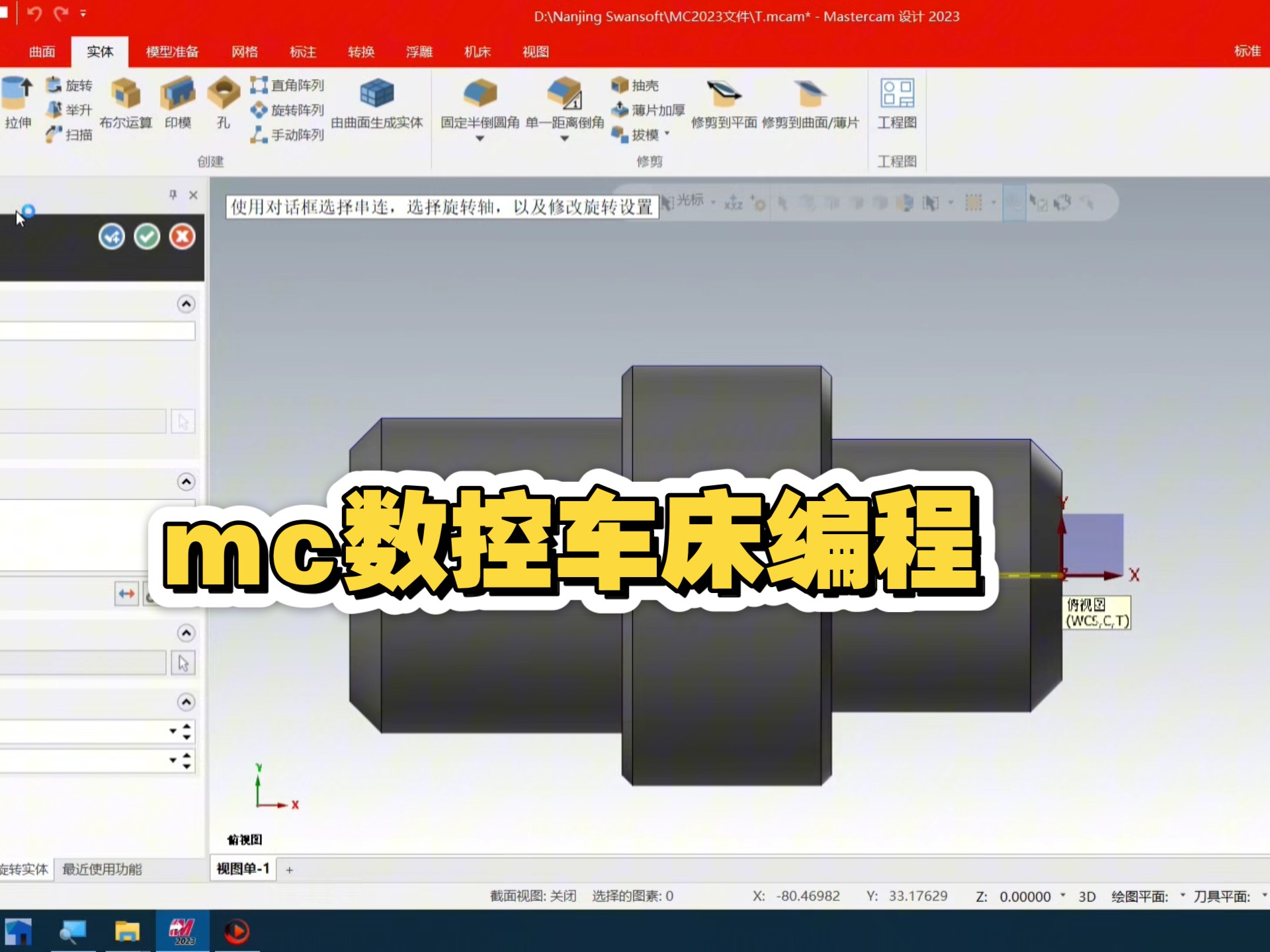
Task: Click the 截面视图: 关闭 status entry
Action: point(533,896)
